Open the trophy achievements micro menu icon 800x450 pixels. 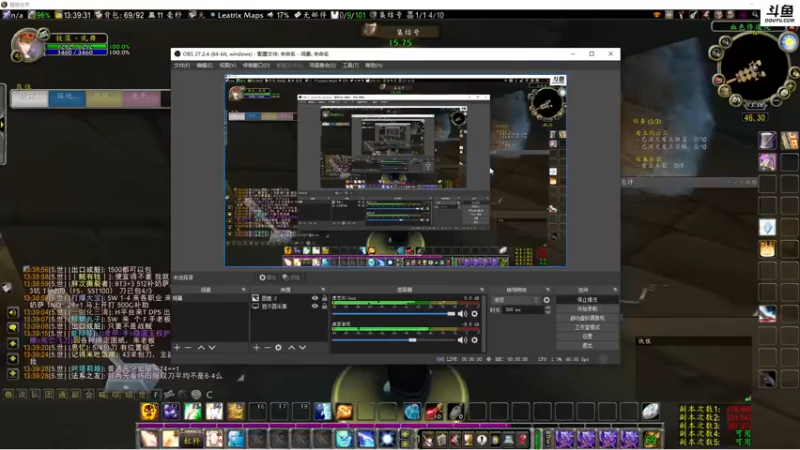[x=468, y=439]
